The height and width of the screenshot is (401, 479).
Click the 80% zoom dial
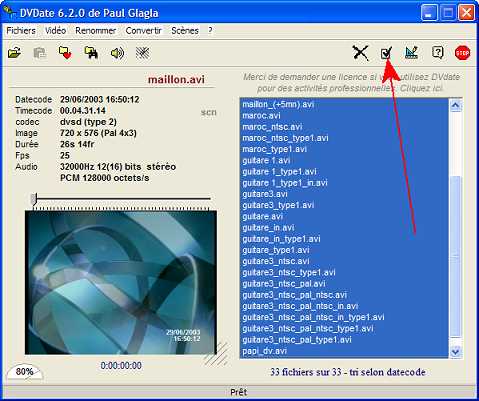tap(25, 372)
